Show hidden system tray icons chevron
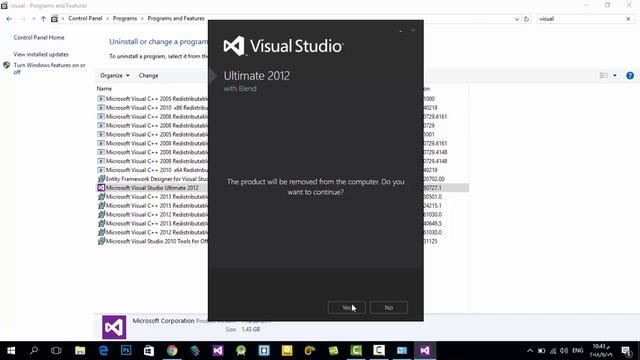640x360 pixels. point(530,351)
